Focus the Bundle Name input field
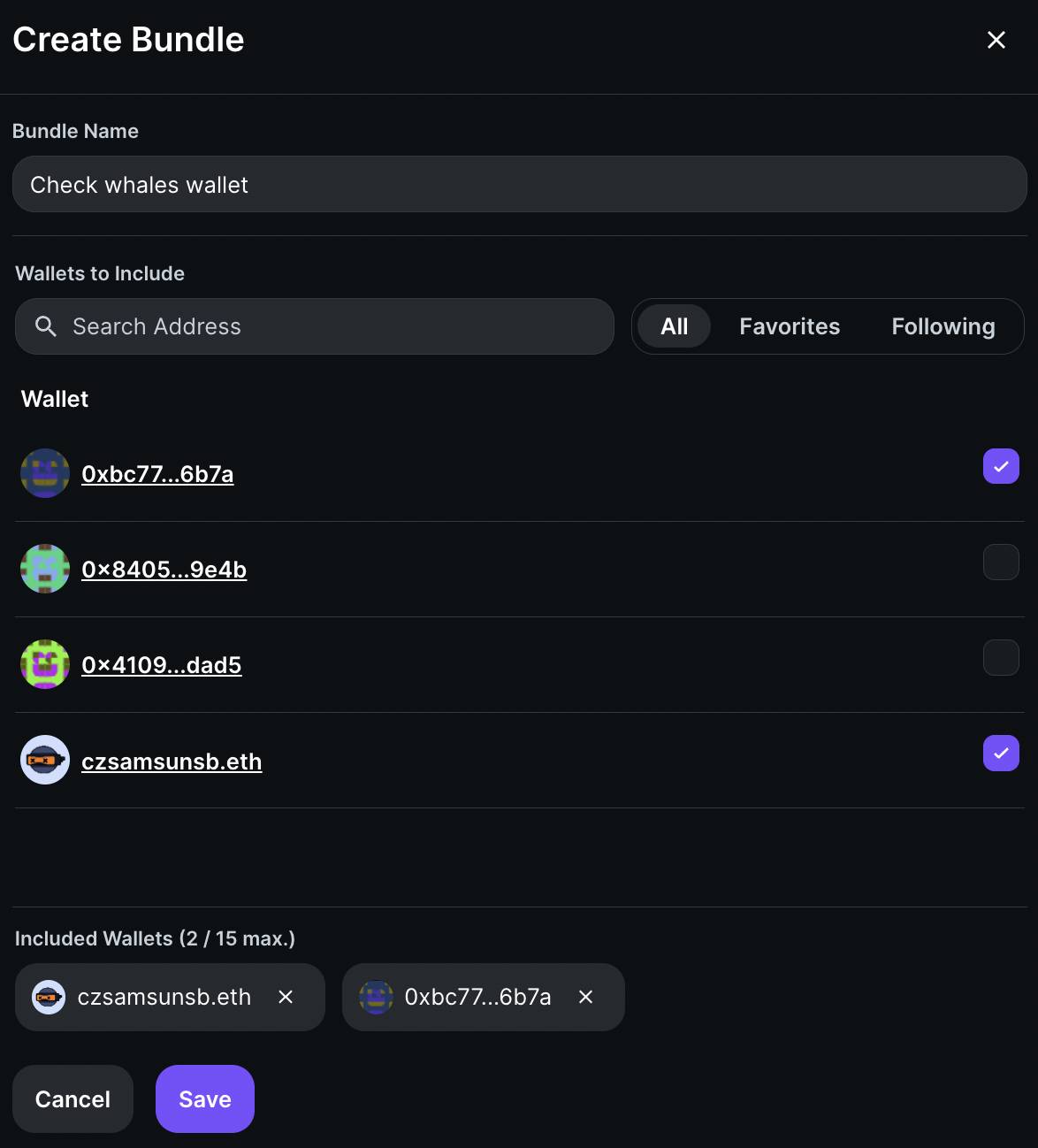The image size is (1038, 1148). tap(520, 184)
